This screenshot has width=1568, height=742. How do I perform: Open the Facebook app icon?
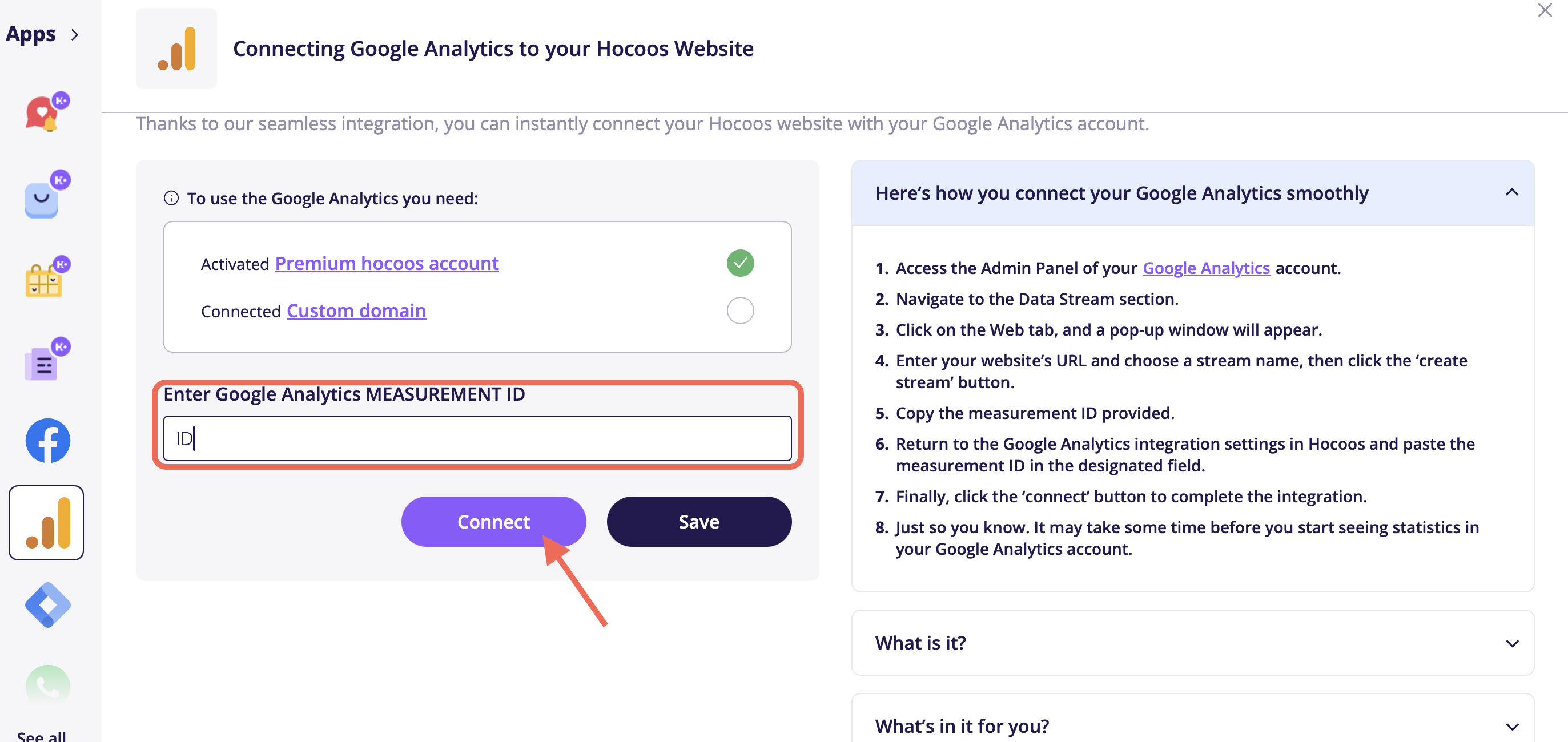point(47,440)
